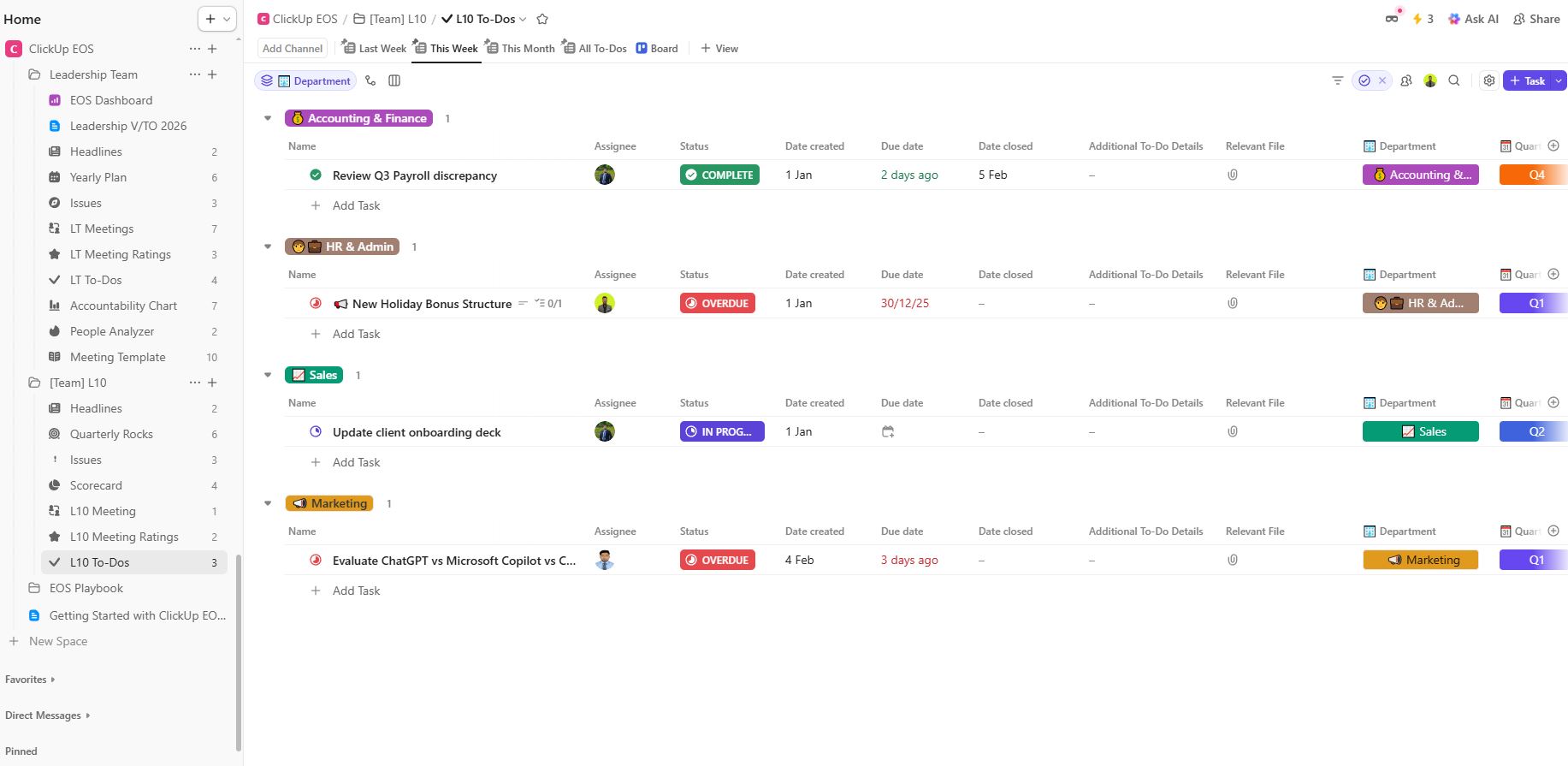Open view settings gear icon
The height and width of the screenshot is (766, 1568).
pos(1489,80)
